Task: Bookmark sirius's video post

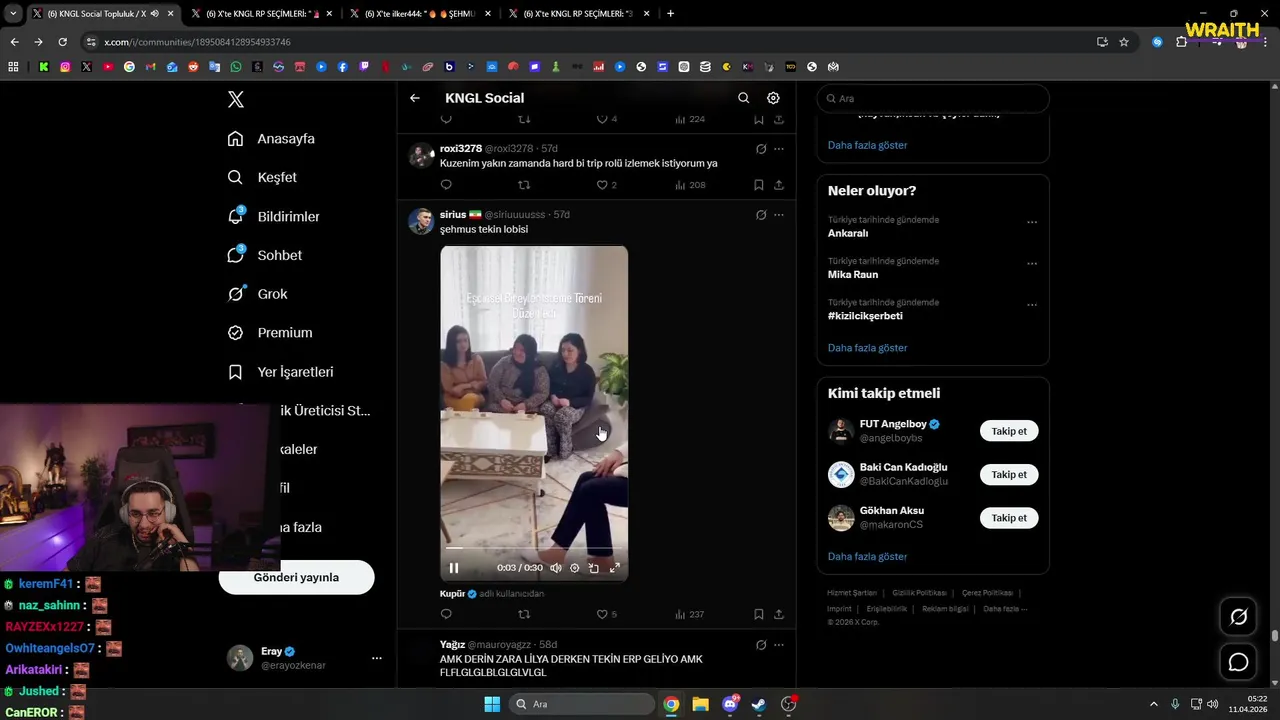Action: (x=758, y=614)
